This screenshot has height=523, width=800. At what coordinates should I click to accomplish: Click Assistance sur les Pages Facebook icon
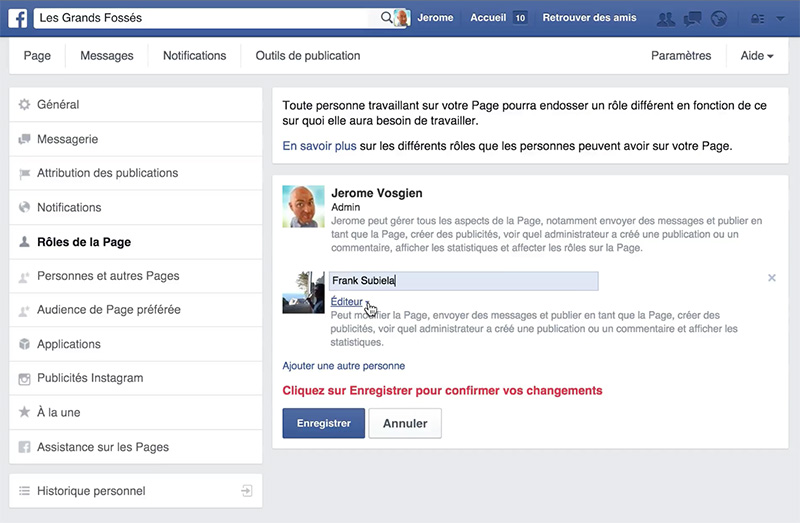coord(24,447)
